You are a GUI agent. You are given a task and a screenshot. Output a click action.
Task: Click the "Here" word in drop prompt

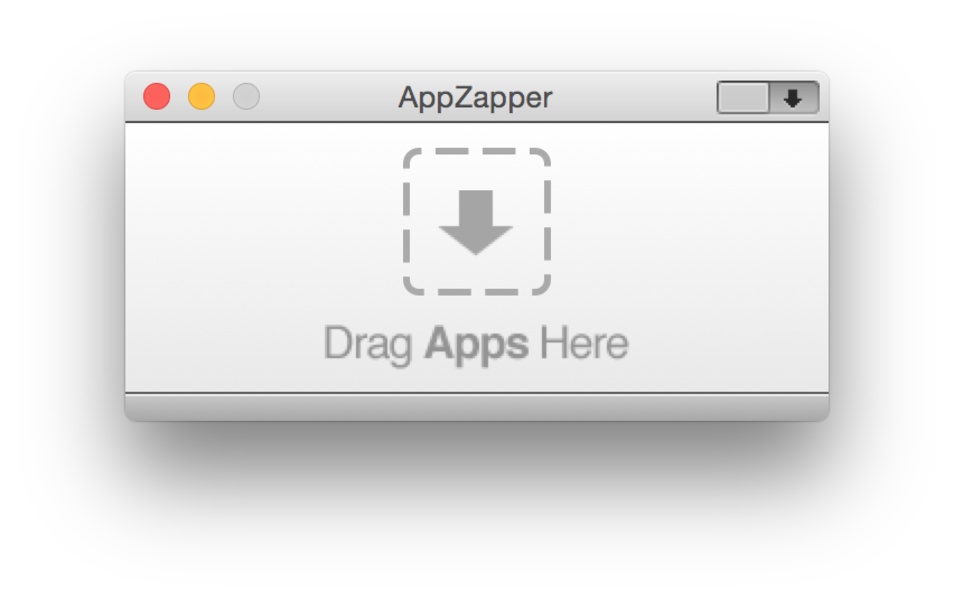click(583, 343)
